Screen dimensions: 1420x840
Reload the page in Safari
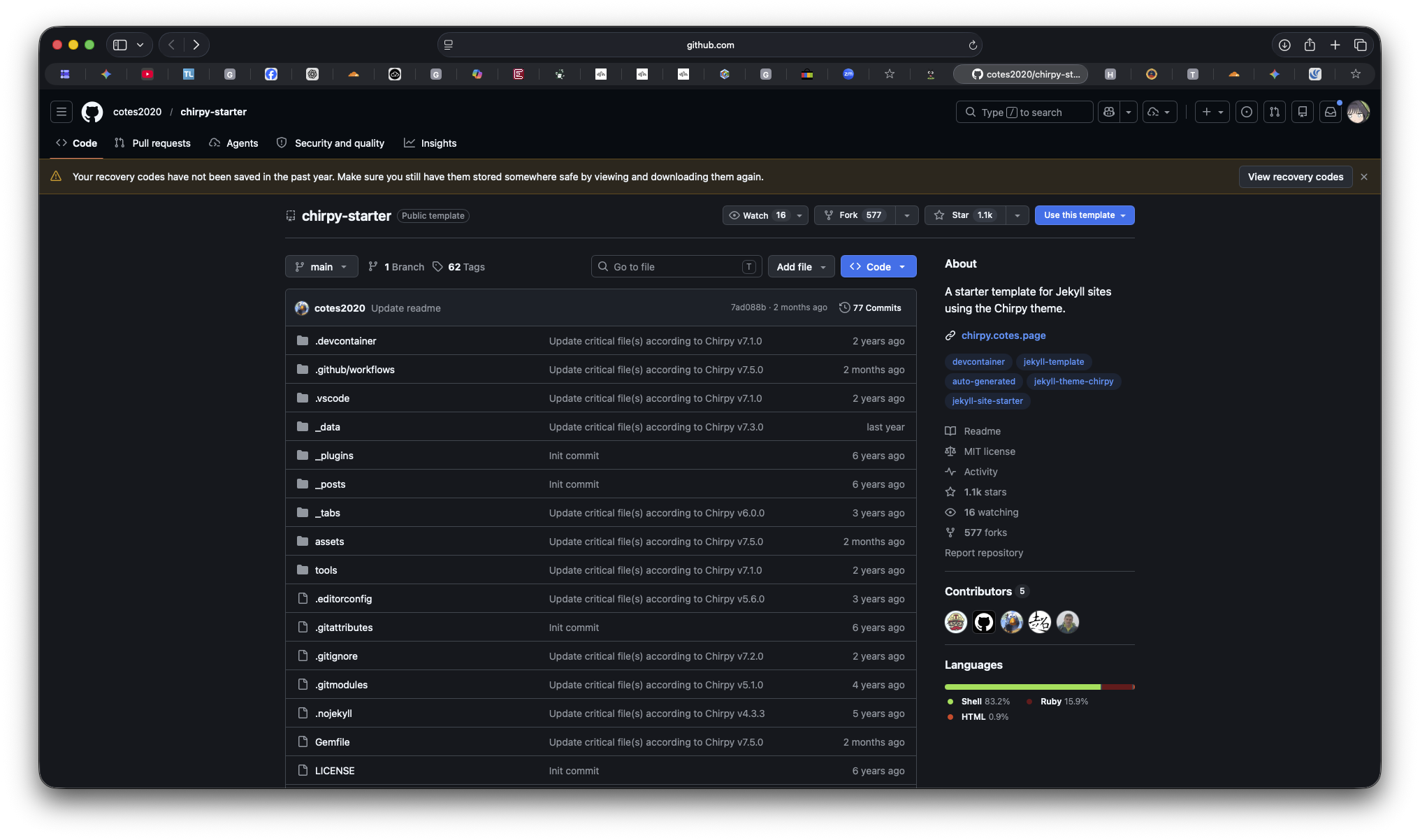972,45
